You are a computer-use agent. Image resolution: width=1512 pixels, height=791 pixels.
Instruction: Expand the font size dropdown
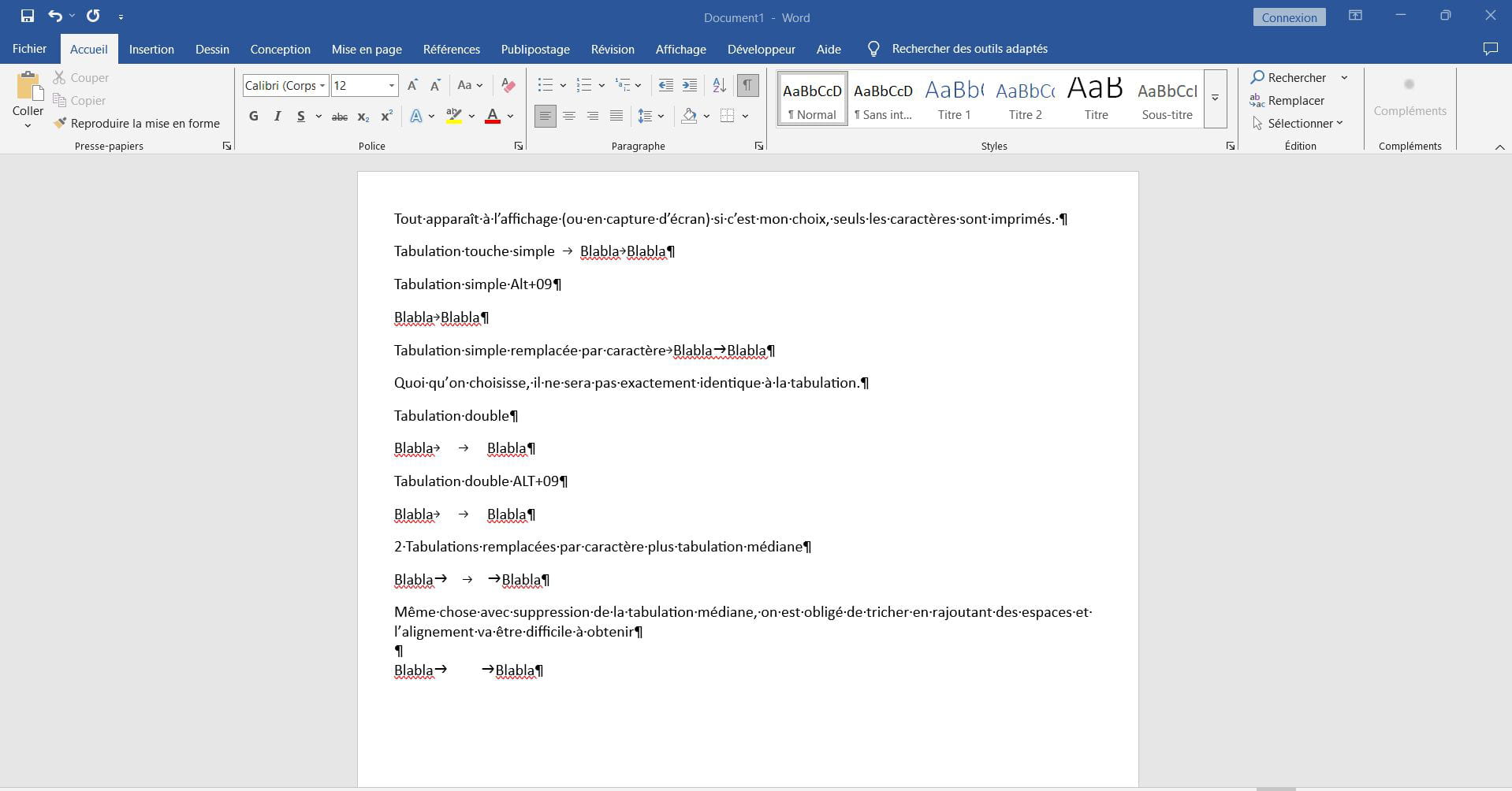[391, 85]
